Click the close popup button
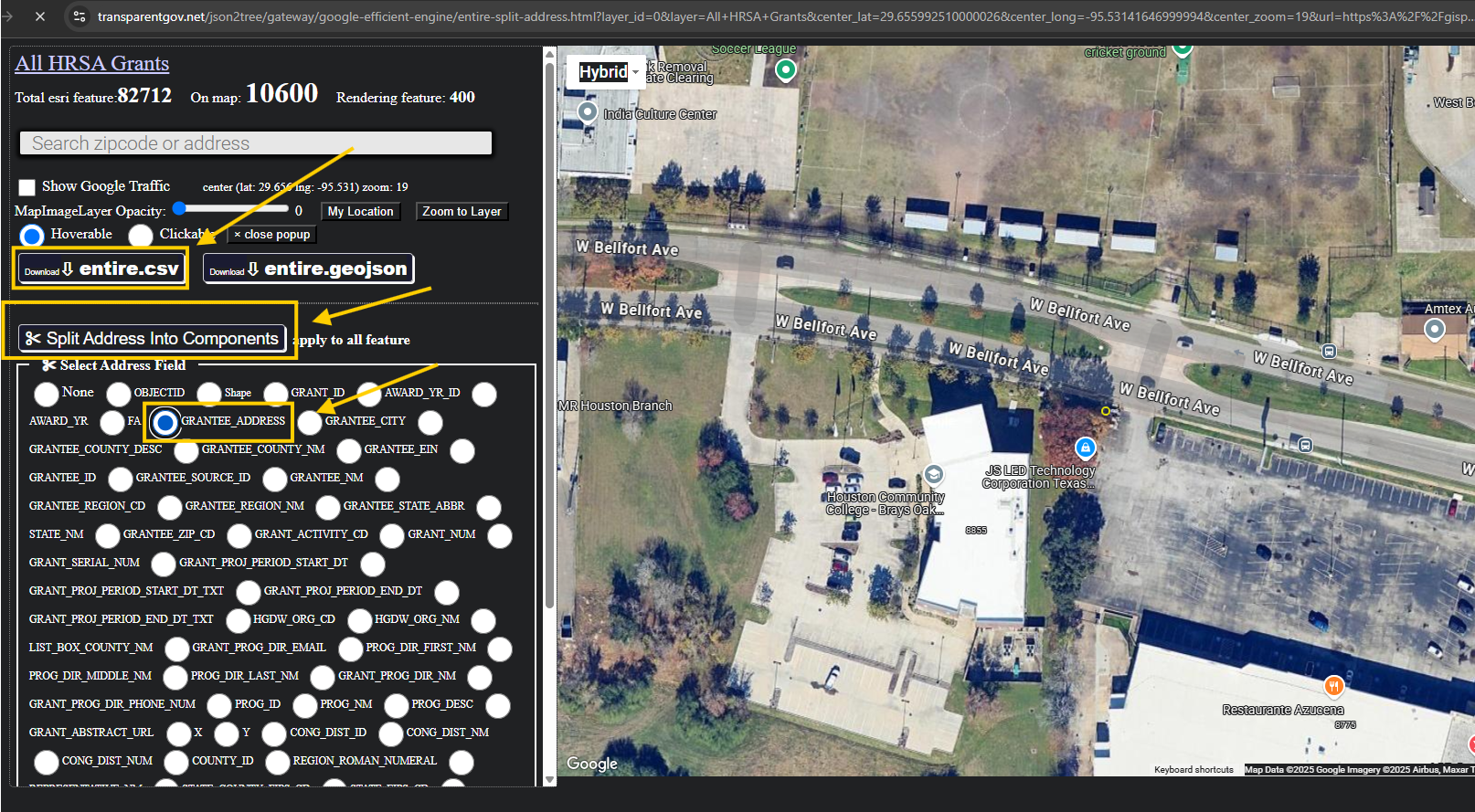1475x812 pixels. pyautogui.click(x=271, y=235)
